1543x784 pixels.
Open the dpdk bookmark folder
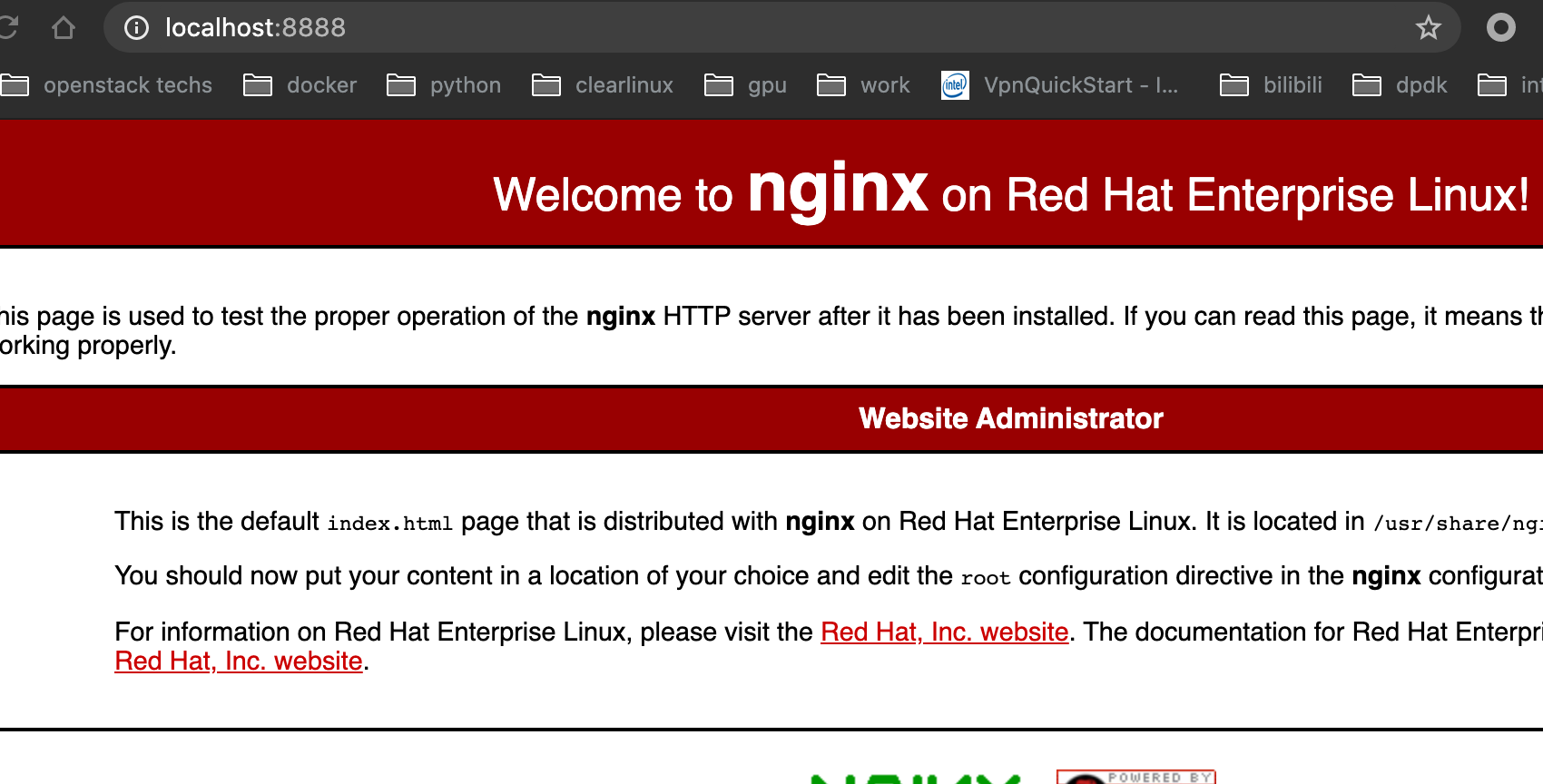1400,85
